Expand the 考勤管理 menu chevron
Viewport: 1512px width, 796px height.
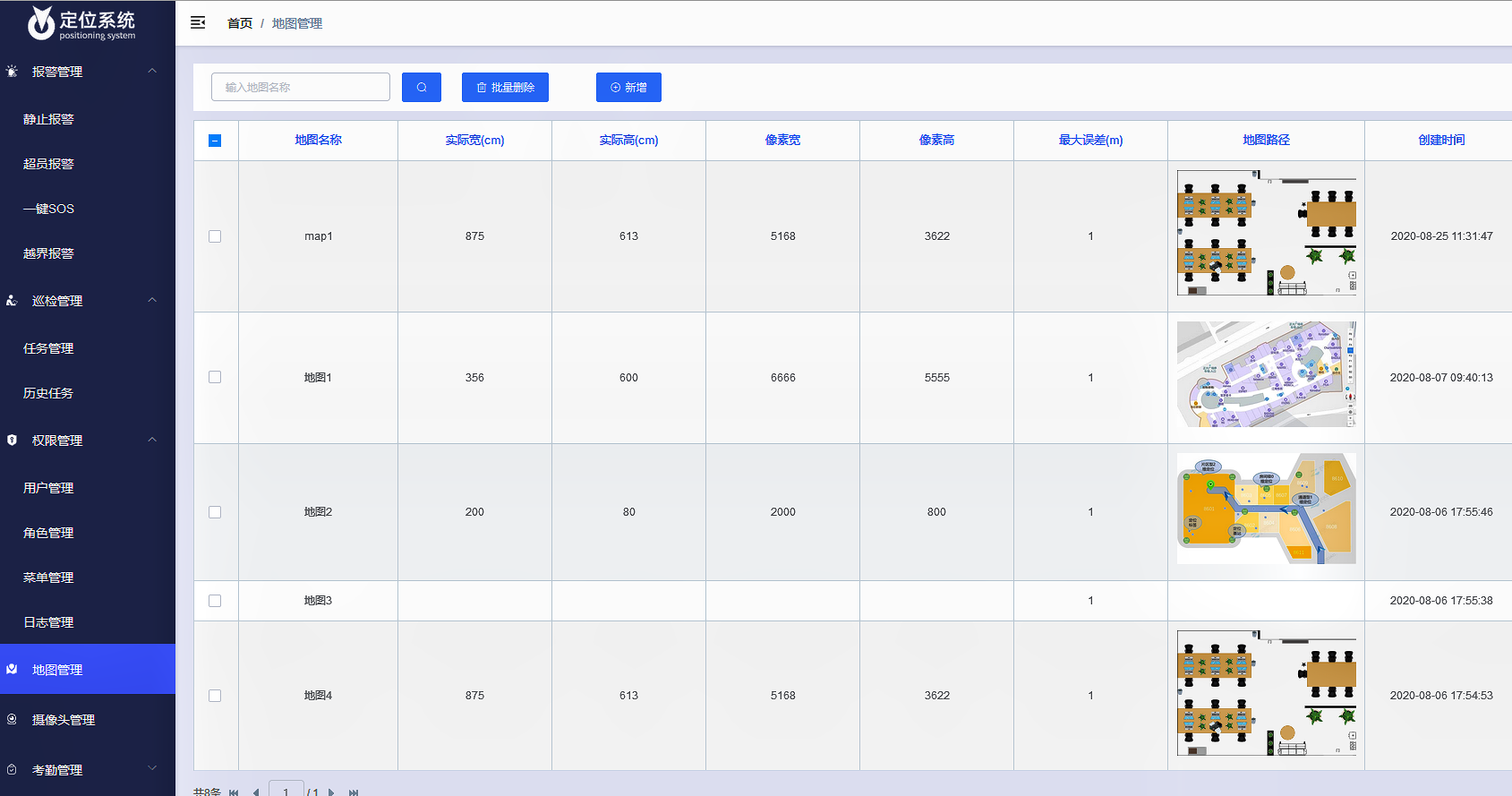(152, 768)
